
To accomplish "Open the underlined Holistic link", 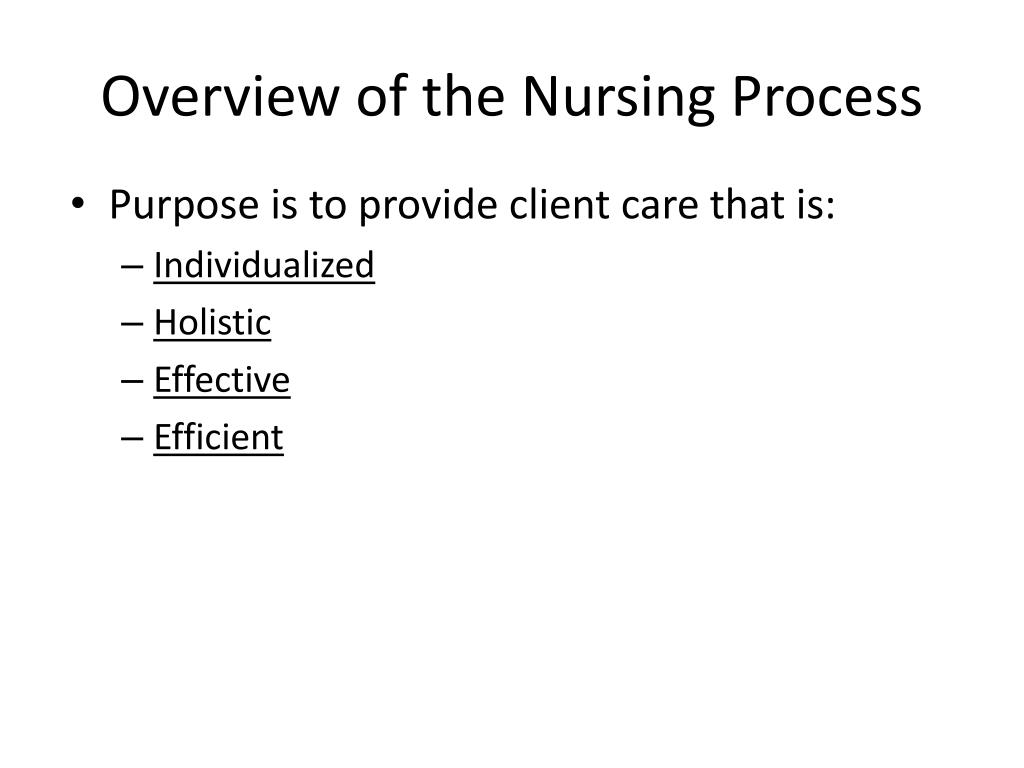I will tap(212, 323).
